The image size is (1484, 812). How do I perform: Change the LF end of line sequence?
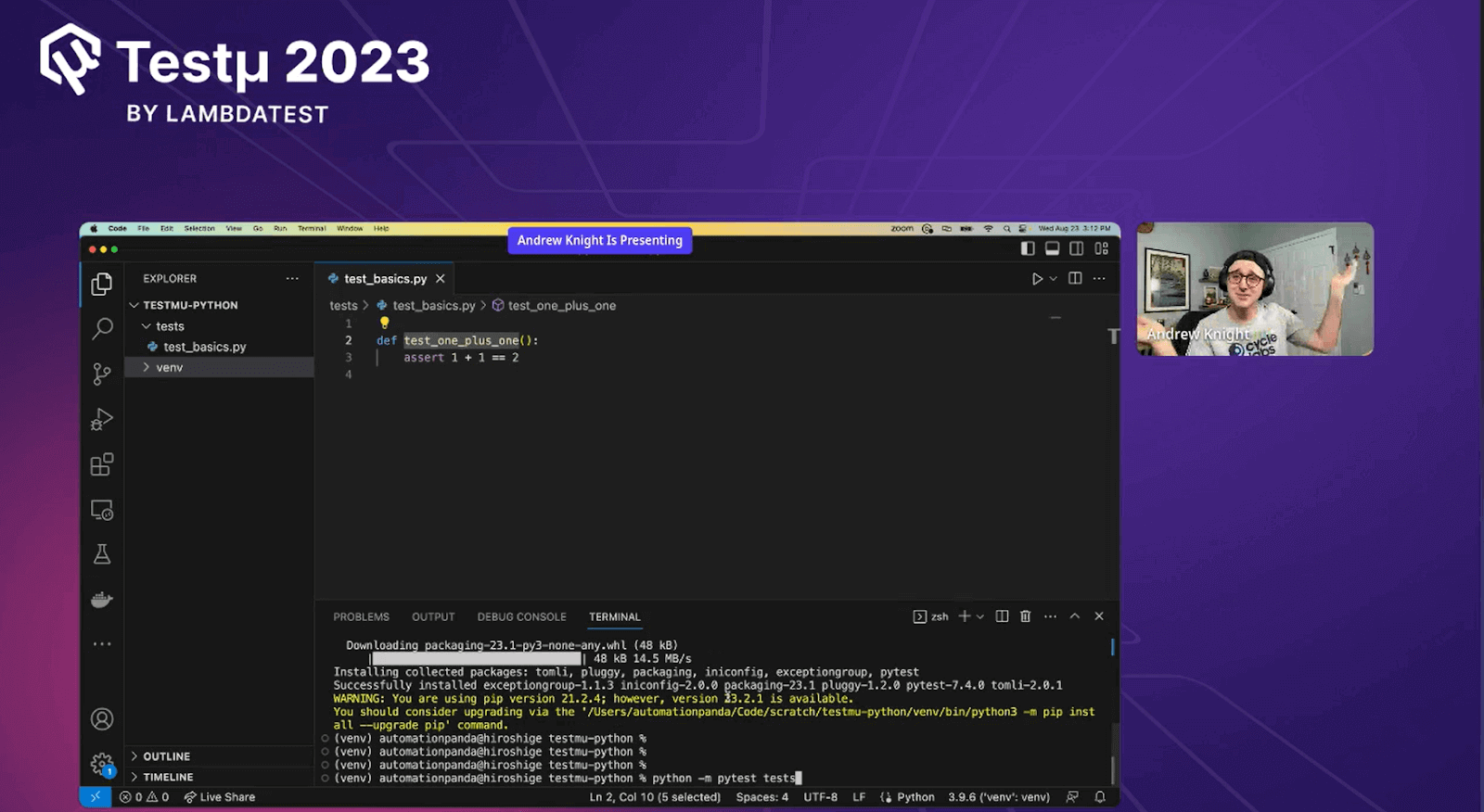(x=859, y=797)
